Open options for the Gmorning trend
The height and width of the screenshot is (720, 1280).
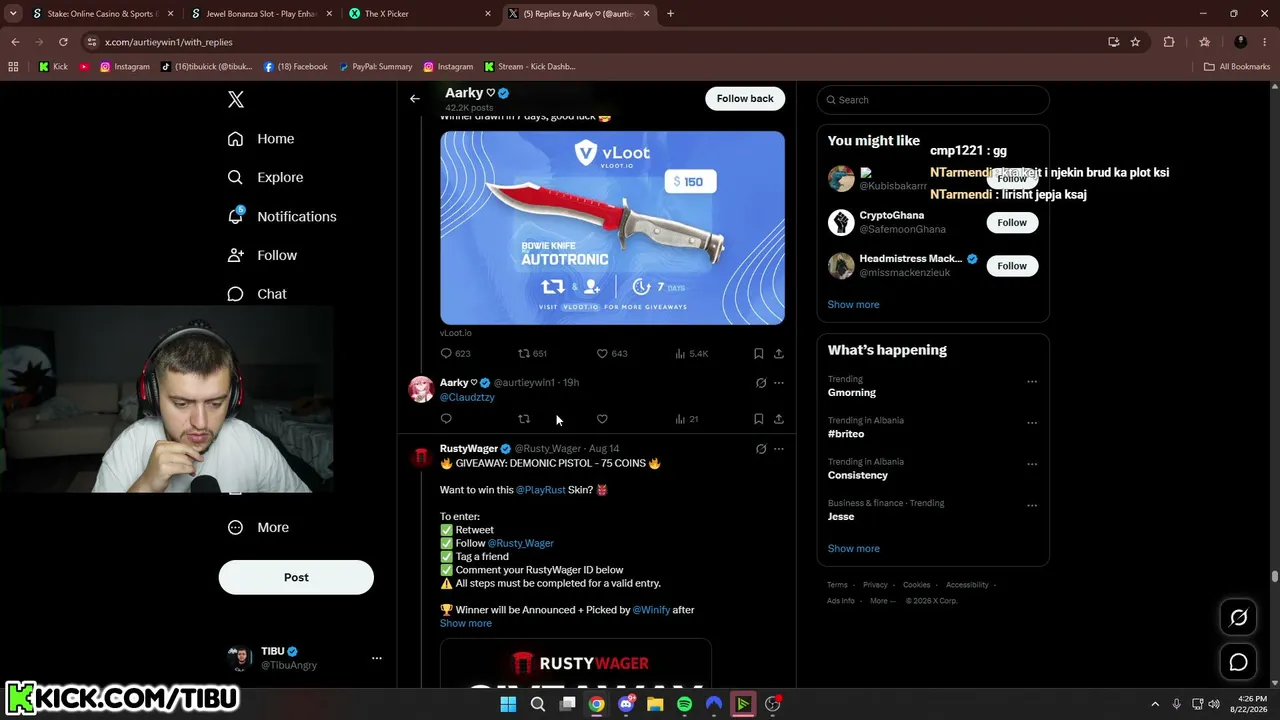click(1032, 381)
